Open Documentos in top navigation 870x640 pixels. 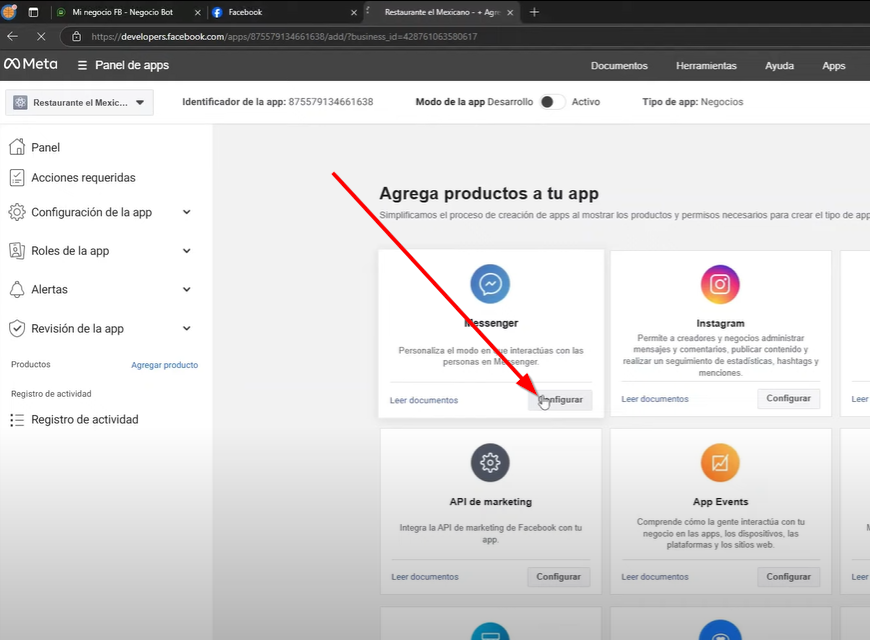coord(619,65)
